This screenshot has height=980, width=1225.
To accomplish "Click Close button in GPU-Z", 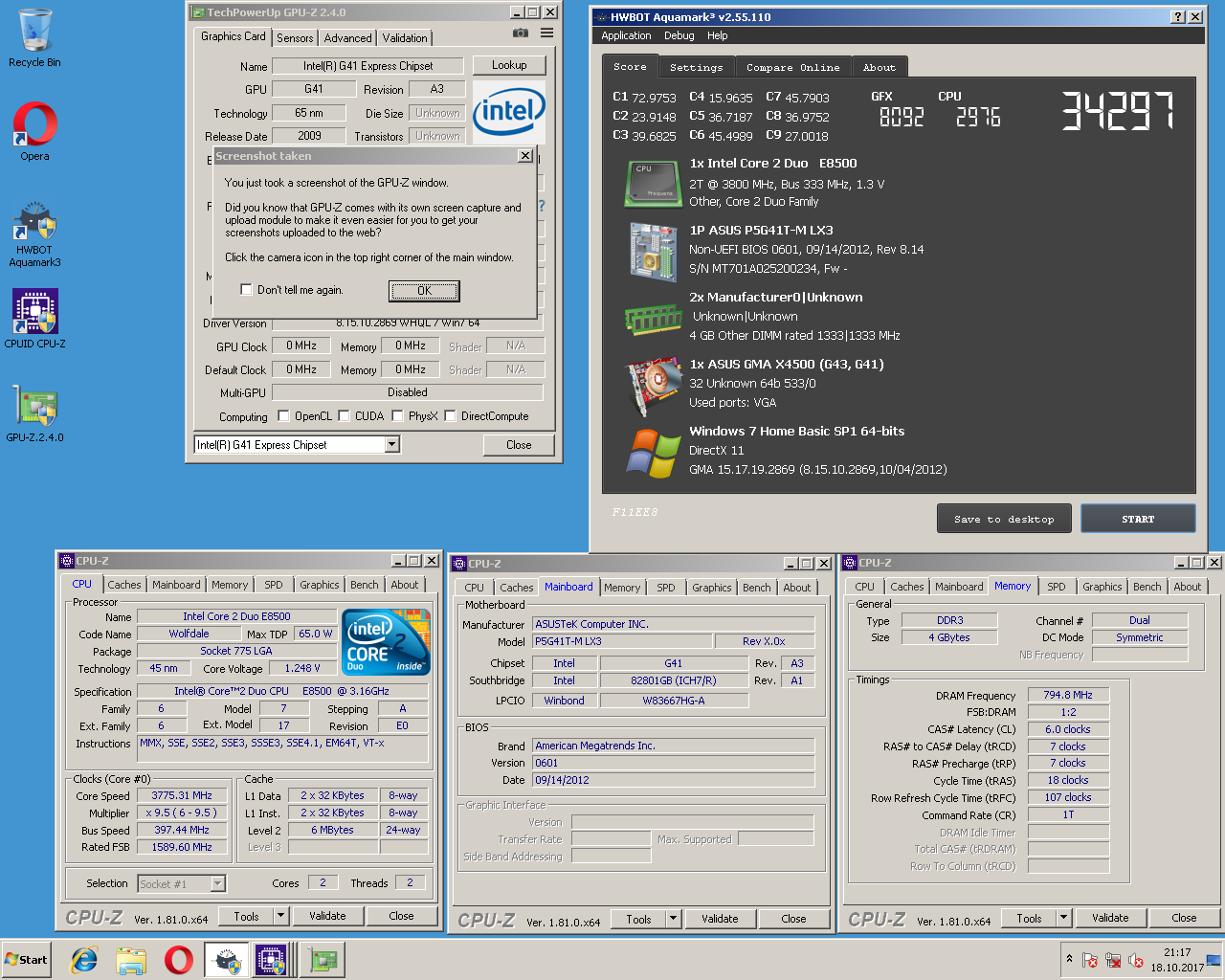I will (519, 445).
